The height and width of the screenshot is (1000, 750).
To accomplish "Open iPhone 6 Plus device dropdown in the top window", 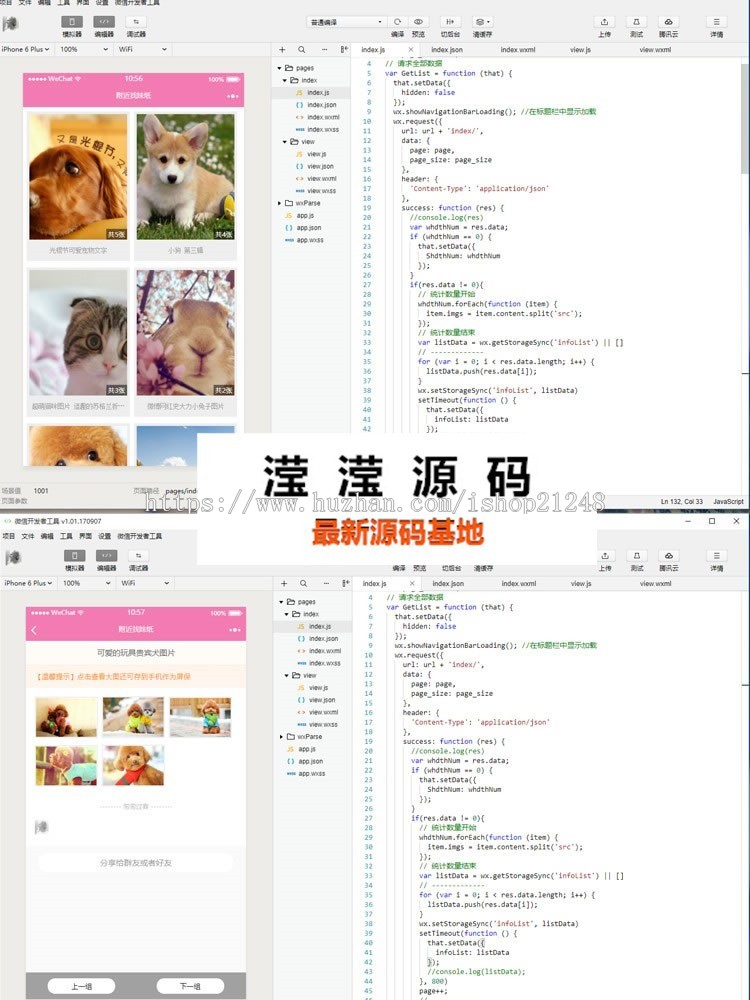I will [27, 49].
